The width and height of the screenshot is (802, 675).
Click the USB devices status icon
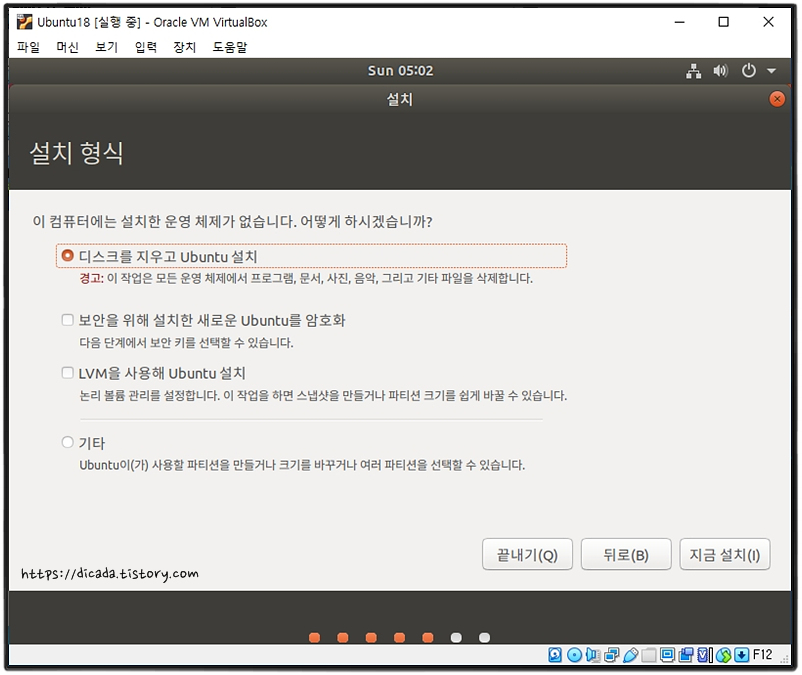click(x=631, y=655)
